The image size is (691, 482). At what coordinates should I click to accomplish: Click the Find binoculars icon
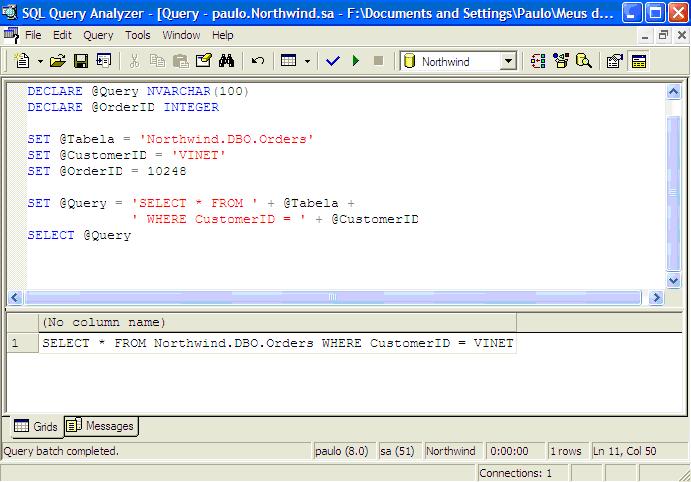tap(226, 61)
